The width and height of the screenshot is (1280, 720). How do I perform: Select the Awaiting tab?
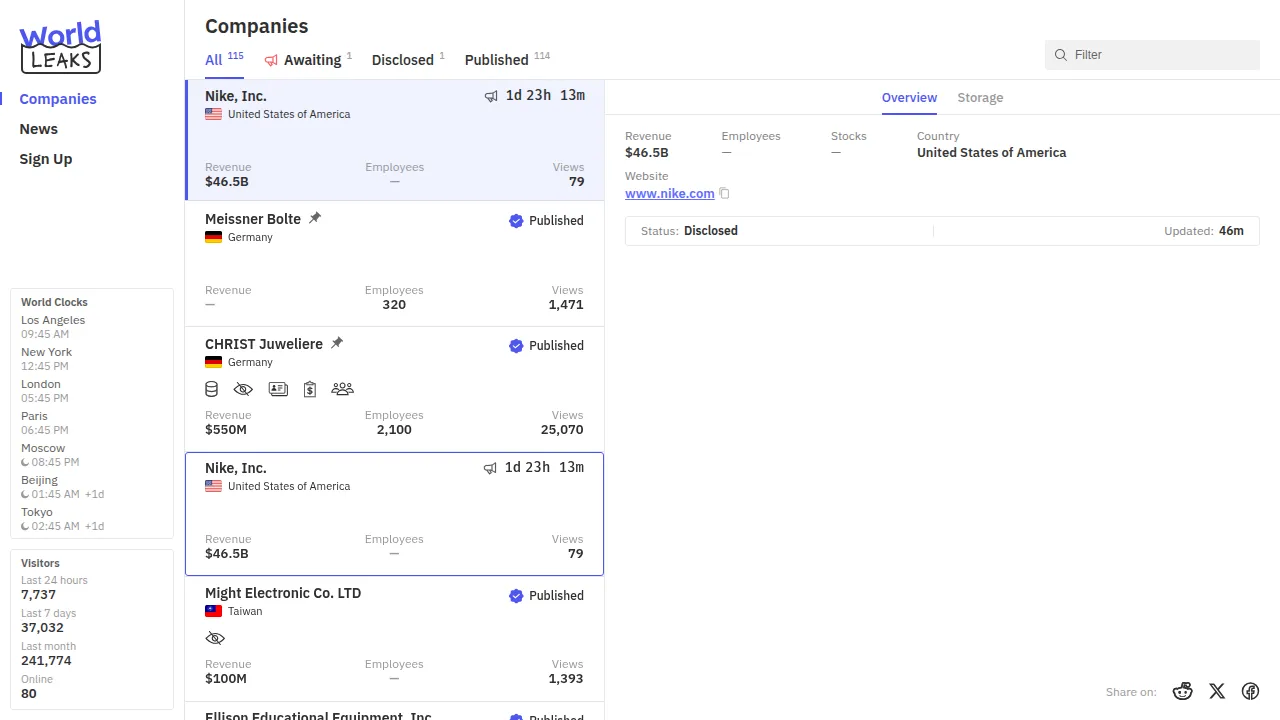click(x=311, y=60)
